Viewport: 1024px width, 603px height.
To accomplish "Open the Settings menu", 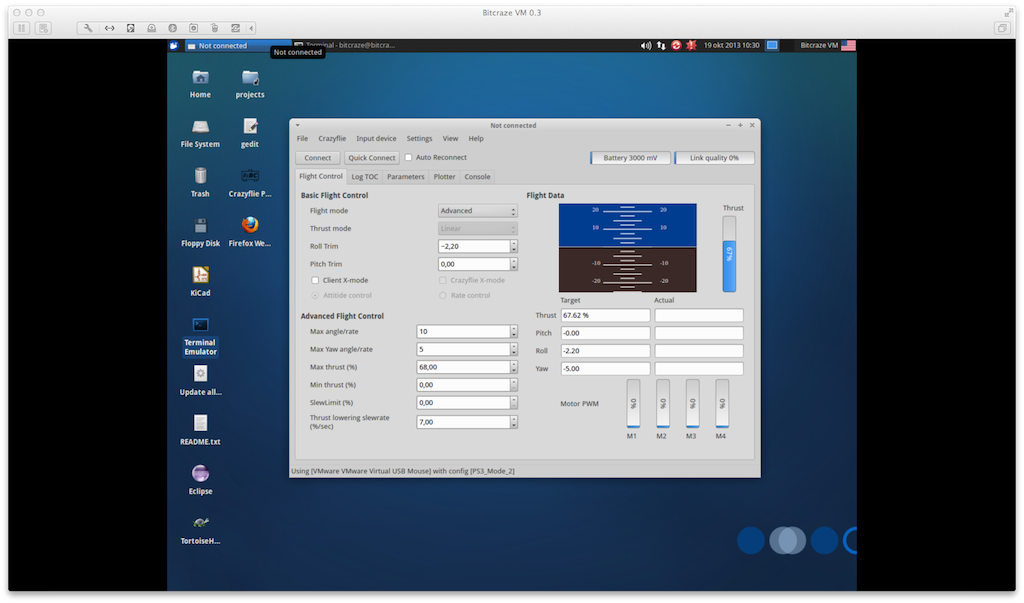I will pos(419,139).
